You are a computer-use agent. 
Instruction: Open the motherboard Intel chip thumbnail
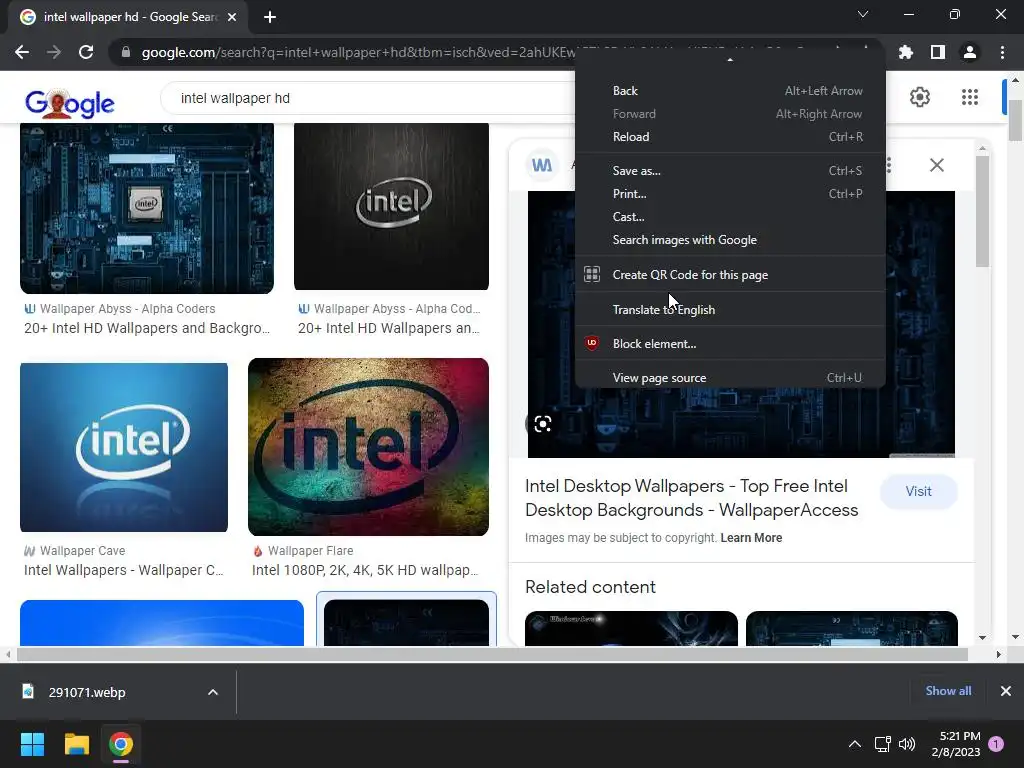[x=147, y=208]
